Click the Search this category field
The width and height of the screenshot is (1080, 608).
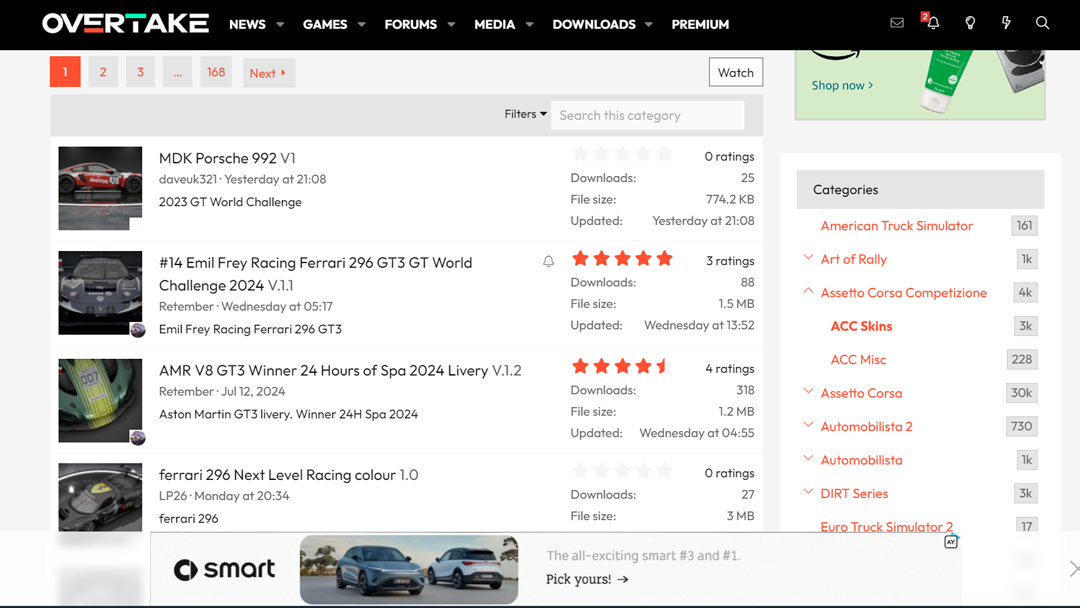pyautogui.click(x=647, y=115)
